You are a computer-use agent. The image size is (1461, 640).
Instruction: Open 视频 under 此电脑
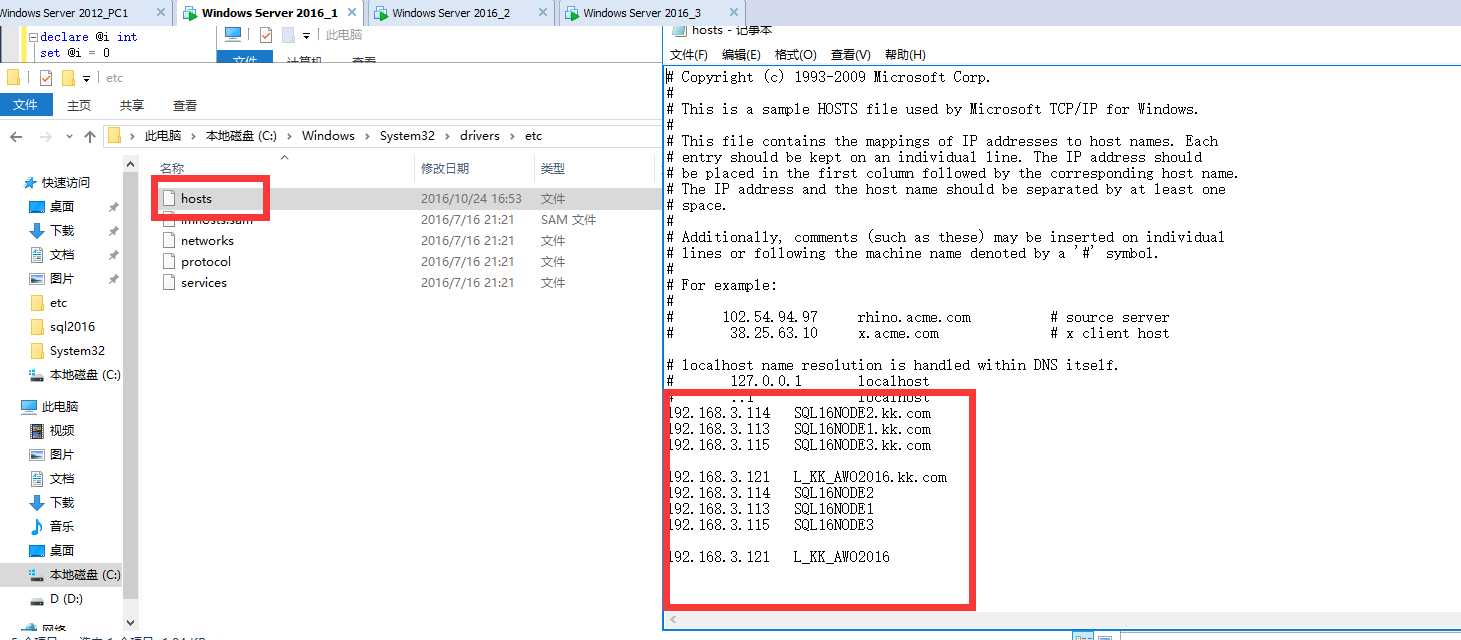62,431
